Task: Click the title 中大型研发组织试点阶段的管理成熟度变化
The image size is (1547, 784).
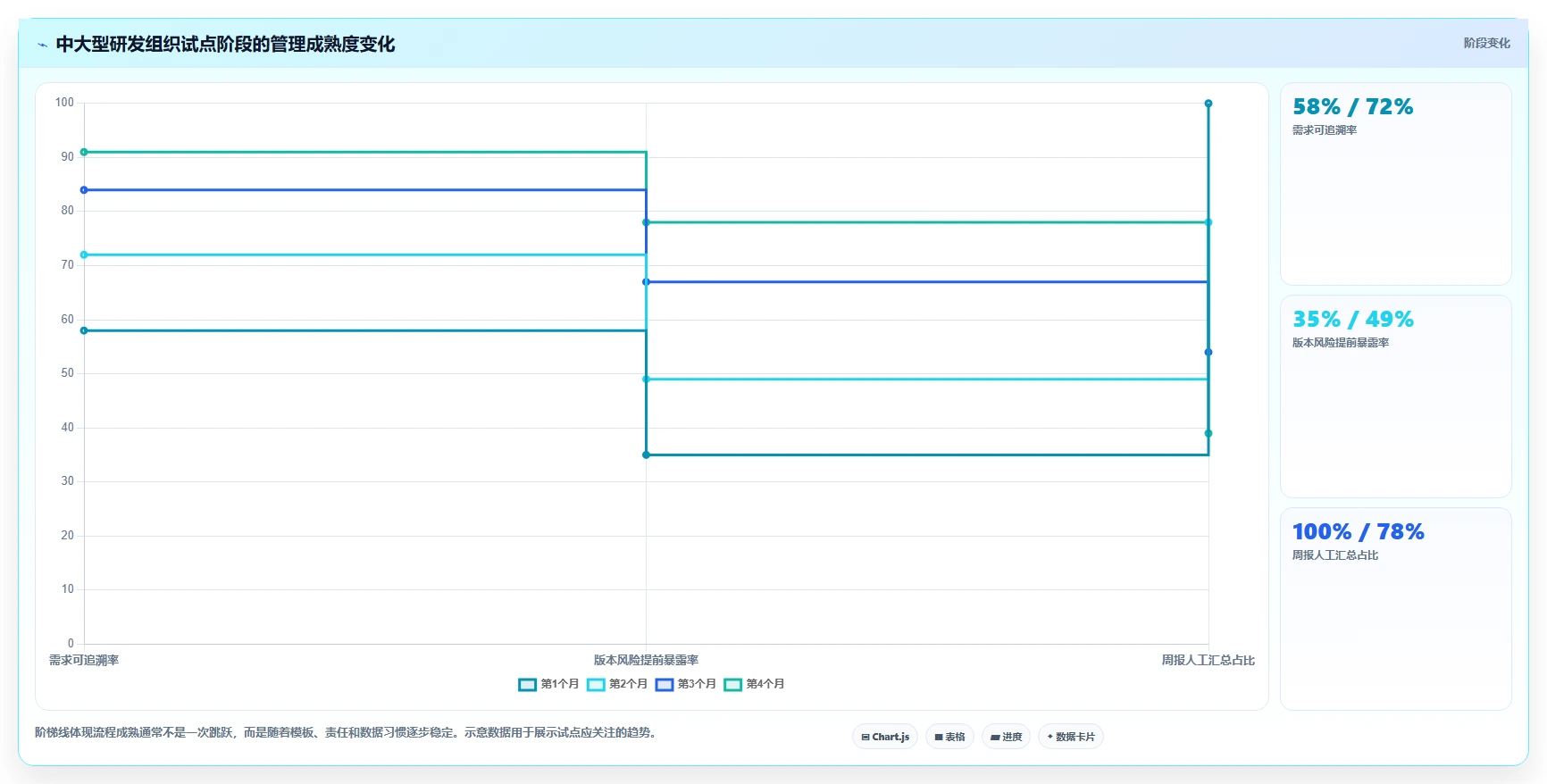Action: click(225, 44)
